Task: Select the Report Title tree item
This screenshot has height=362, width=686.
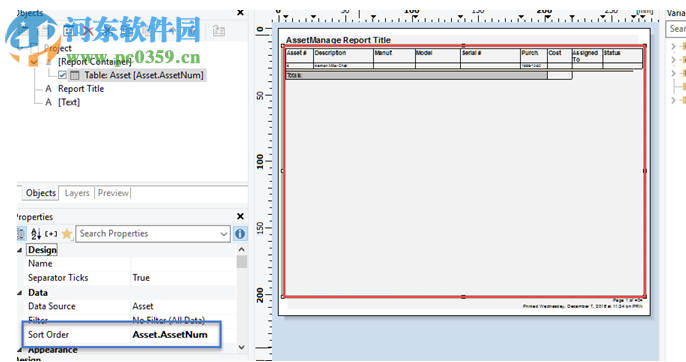Action: pyautogui.click(x=81, y=89)
